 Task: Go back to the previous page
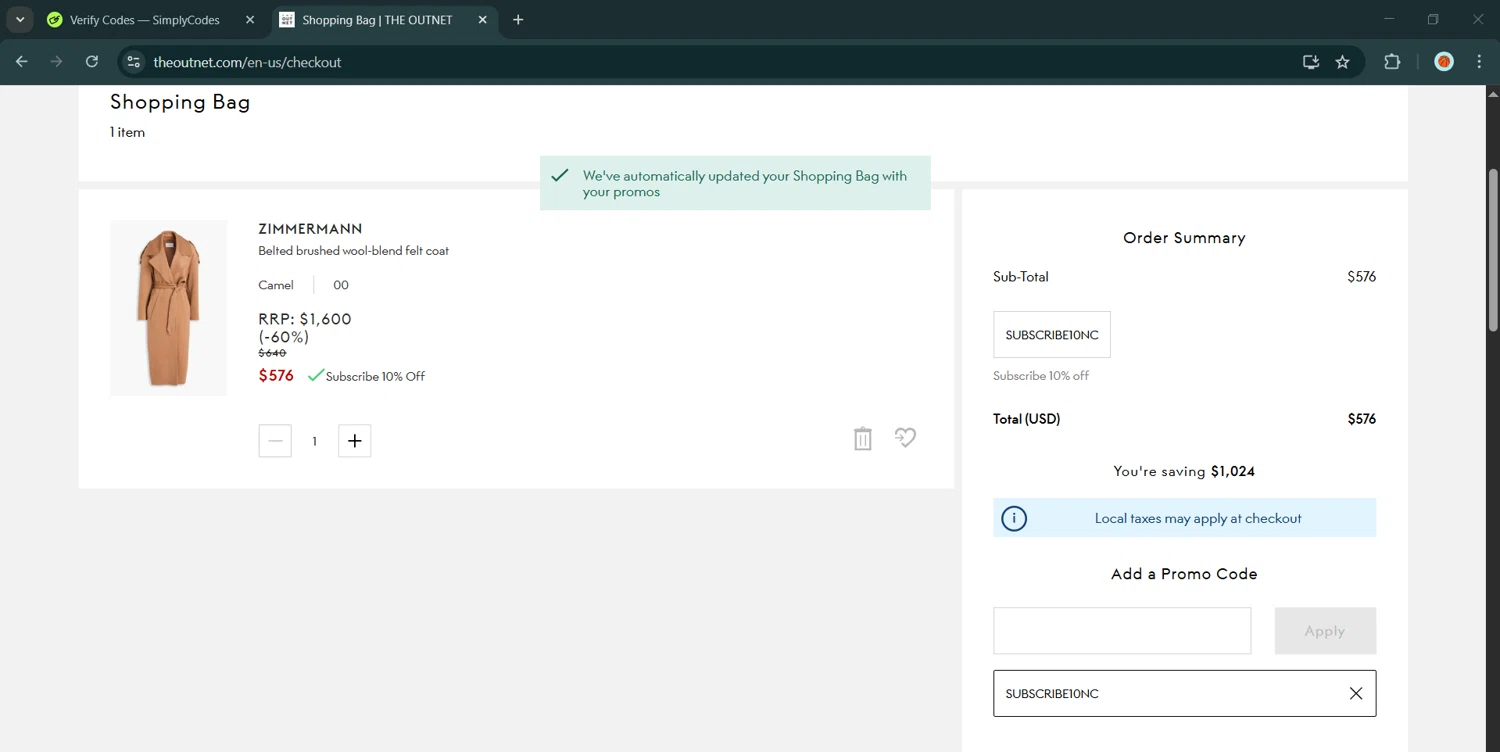[22, 62]
